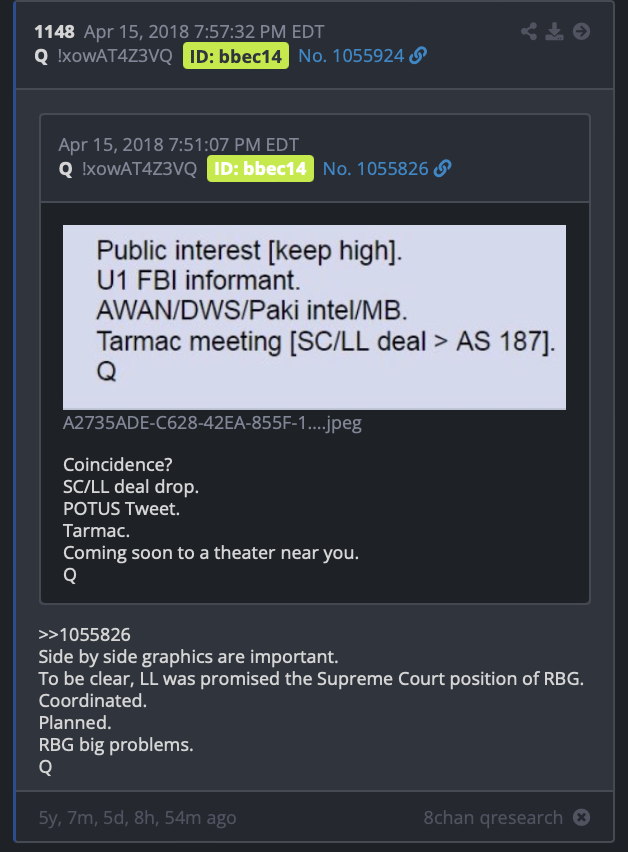Image resolution: width=628 pixels, height=852 pixels.
Task: Open quoted post link No. 1055826
Action: (375, 169)
